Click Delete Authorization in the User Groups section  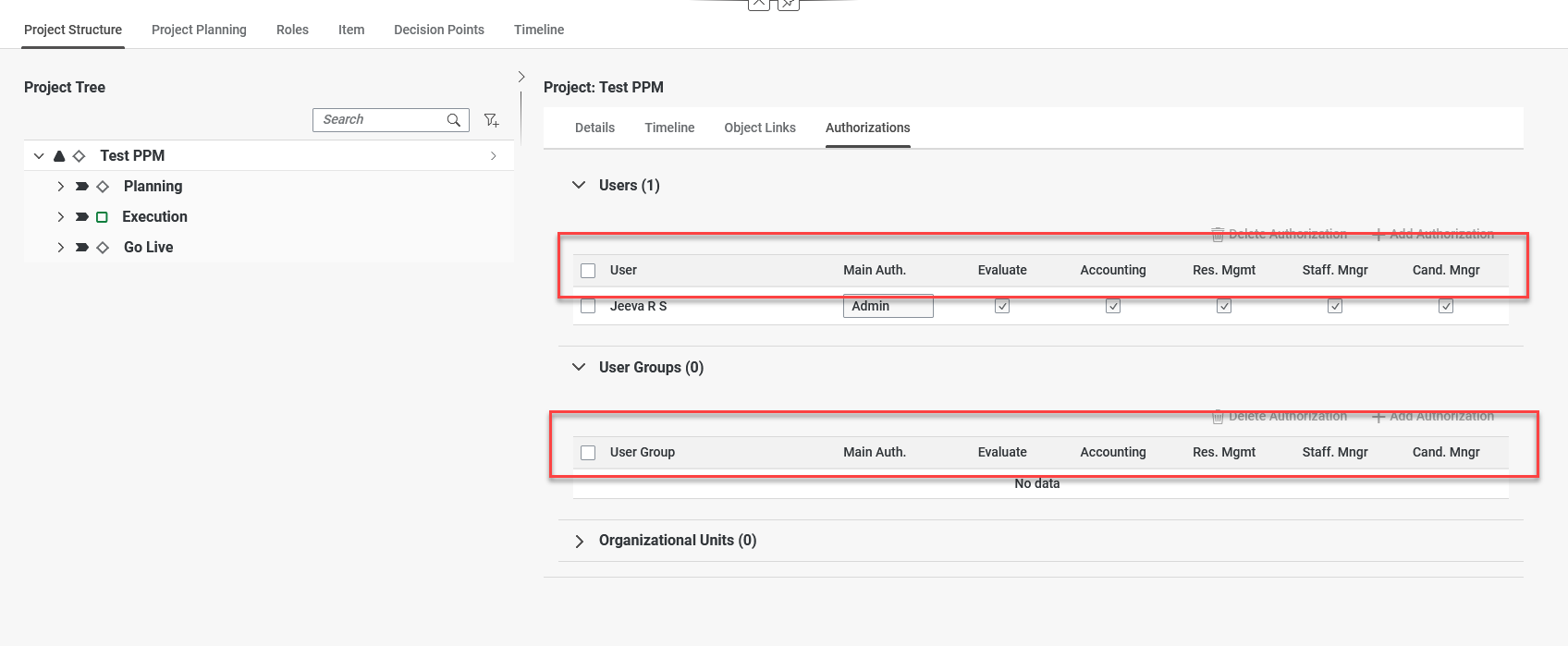(1279, 417)
